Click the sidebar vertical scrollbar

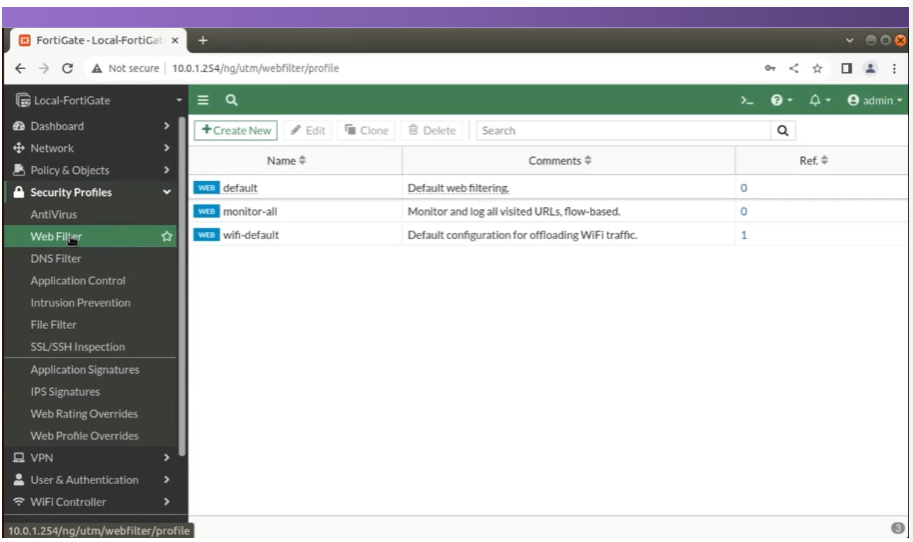point(182,286)
